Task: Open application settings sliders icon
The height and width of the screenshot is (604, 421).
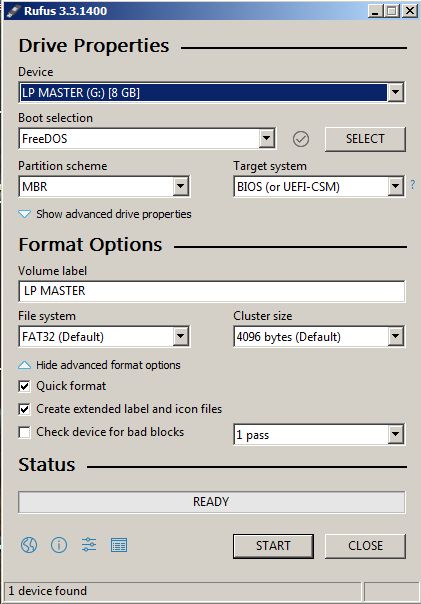Action: (x=89, y=545)
